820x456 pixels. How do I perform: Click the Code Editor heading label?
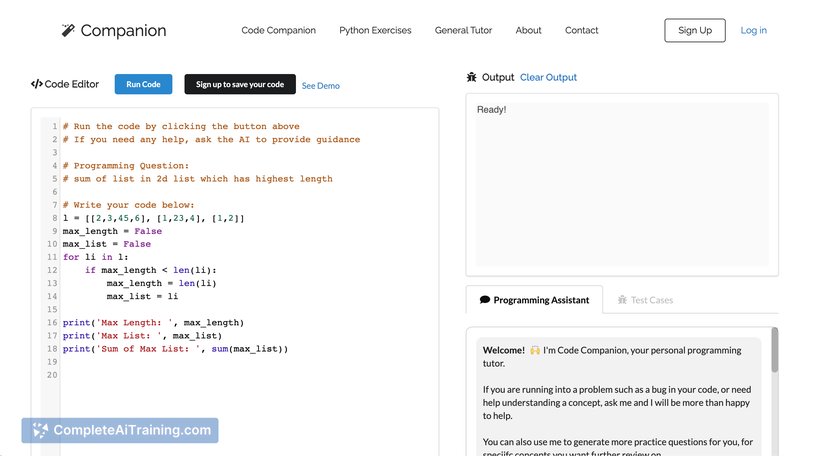(x=72, y=84)
